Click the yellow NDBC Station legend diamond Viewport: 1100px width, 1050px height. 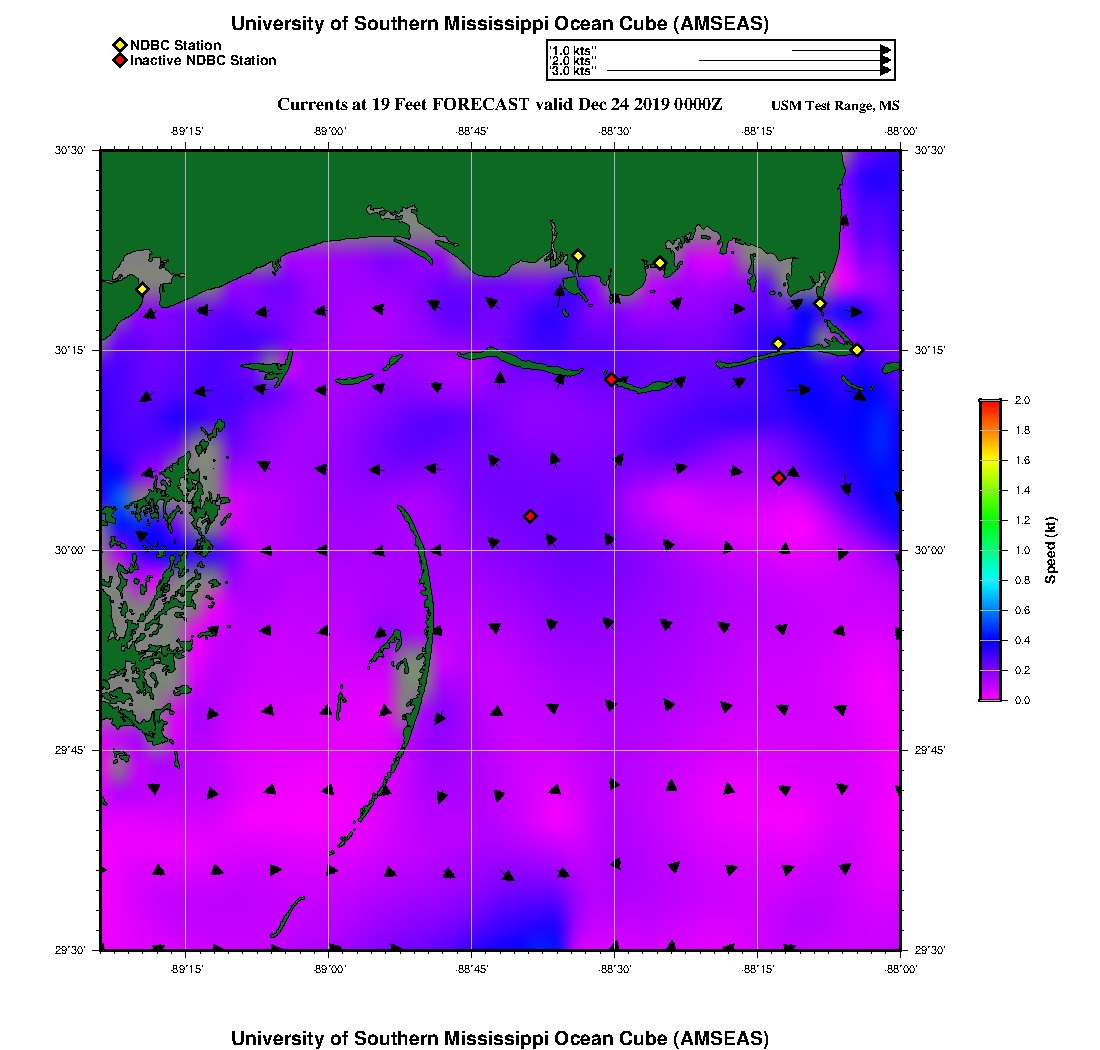point(120,45)
